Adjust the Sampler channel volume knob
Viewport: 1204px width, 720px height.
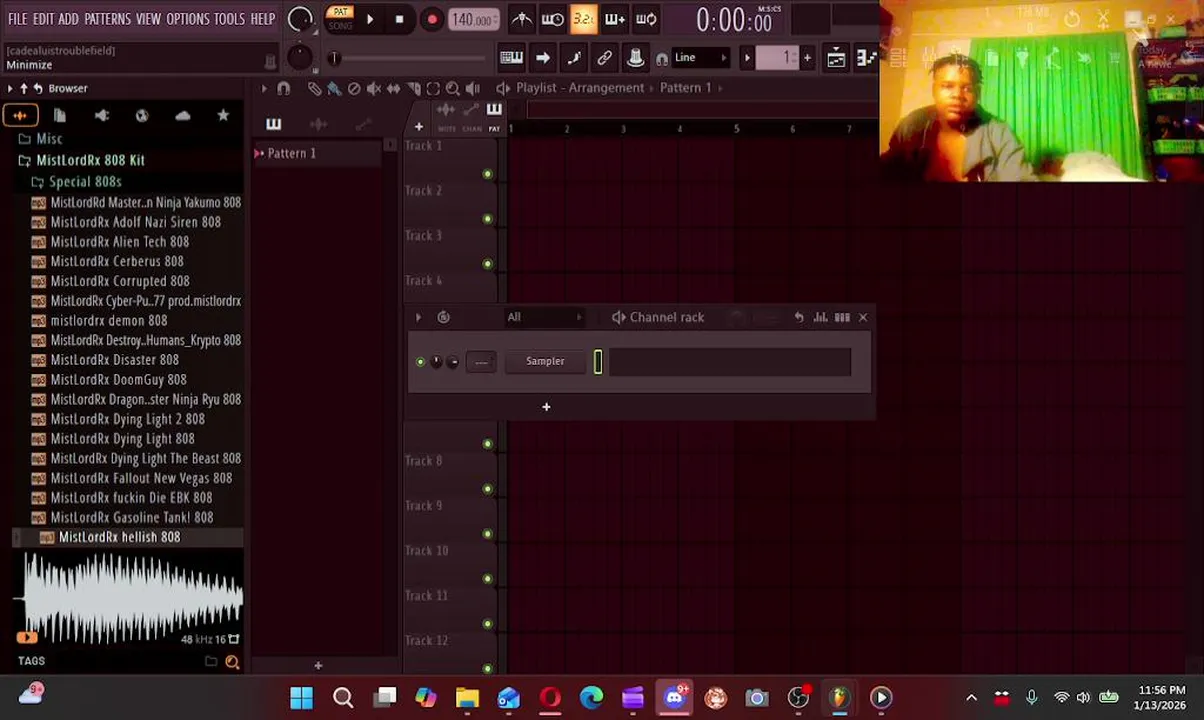453,362
